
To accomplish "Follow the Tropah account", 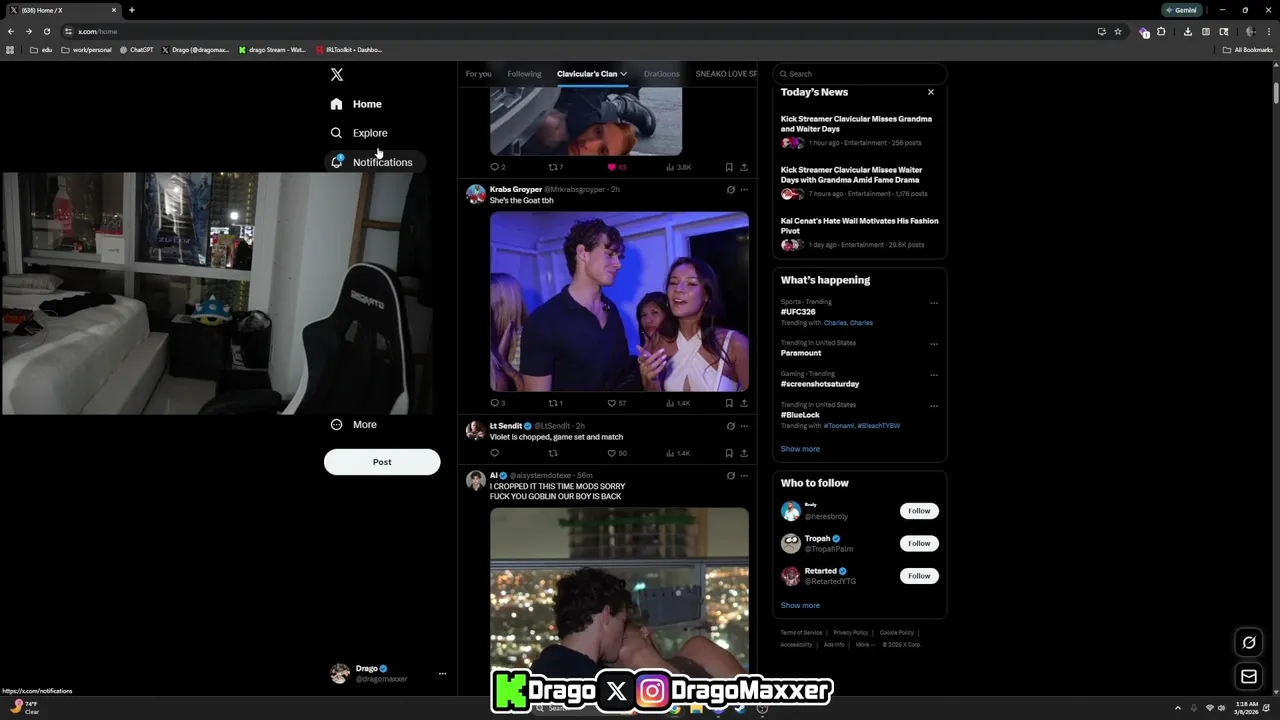I will point(919,543).
